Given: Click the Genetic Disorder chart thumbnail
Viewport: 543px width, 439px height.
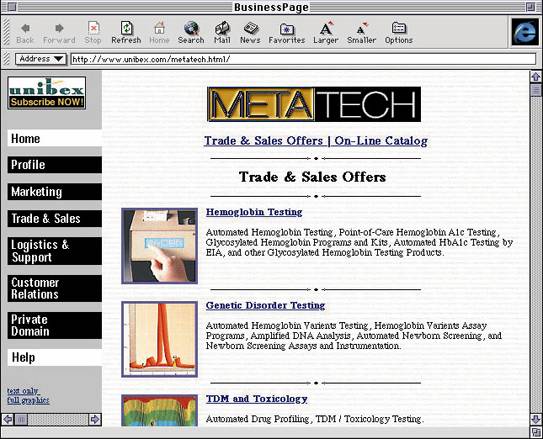Looking at the screenshot, I should click(160, 339).
